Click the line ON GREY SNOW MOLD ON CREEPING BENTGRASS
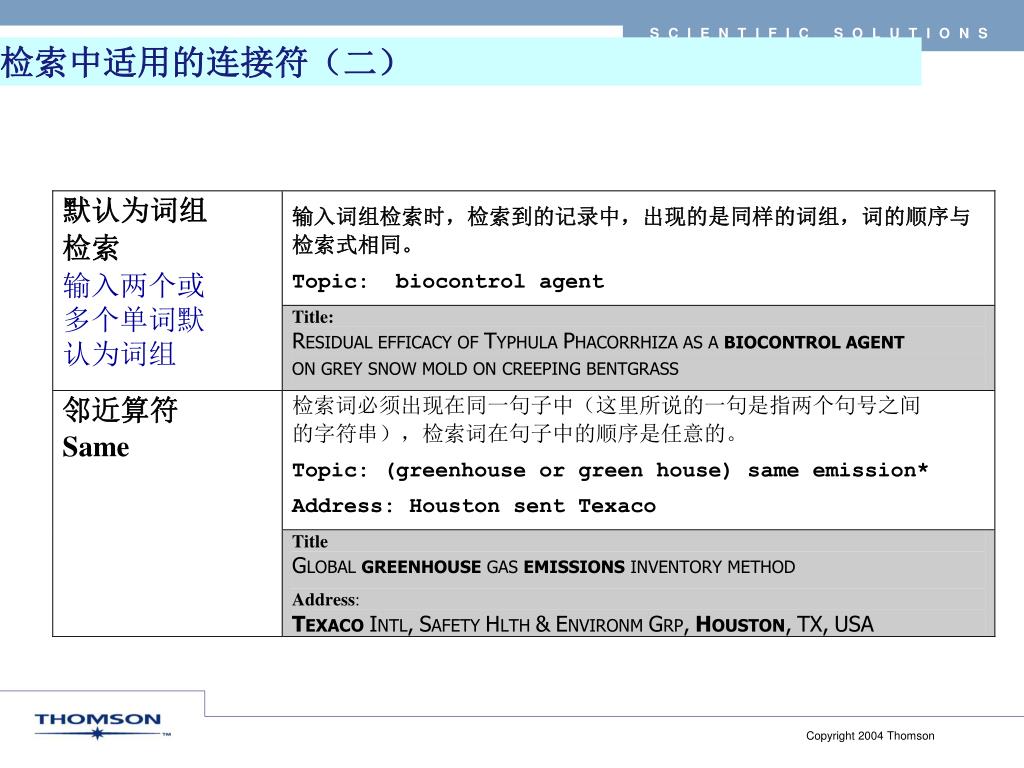Screen dimensions: 1024x768 click(x=485, y=369)
